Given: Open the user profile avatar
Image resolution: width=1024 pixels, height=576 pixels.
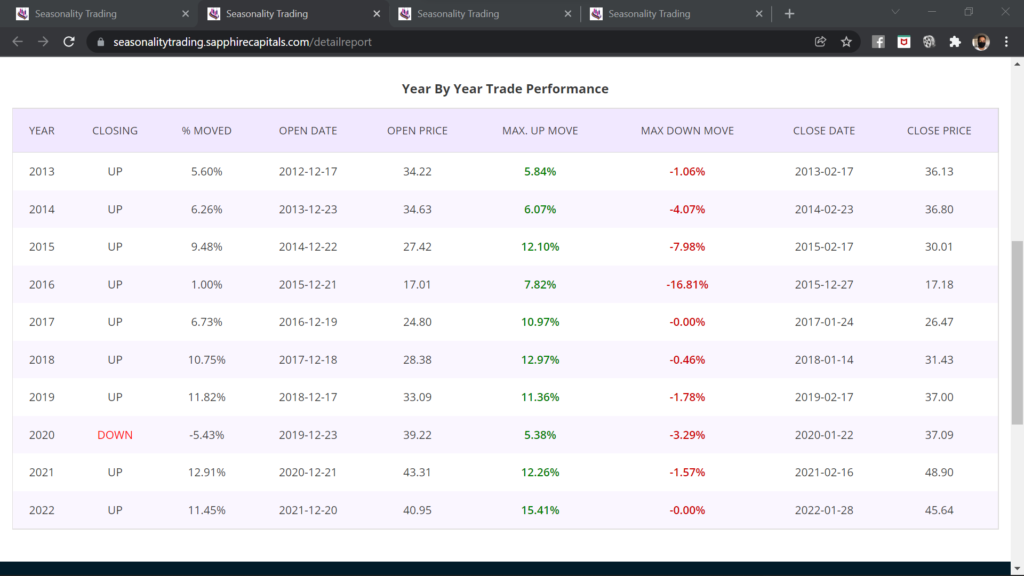Looking at the screenshot, I should (x=981, y=42).
